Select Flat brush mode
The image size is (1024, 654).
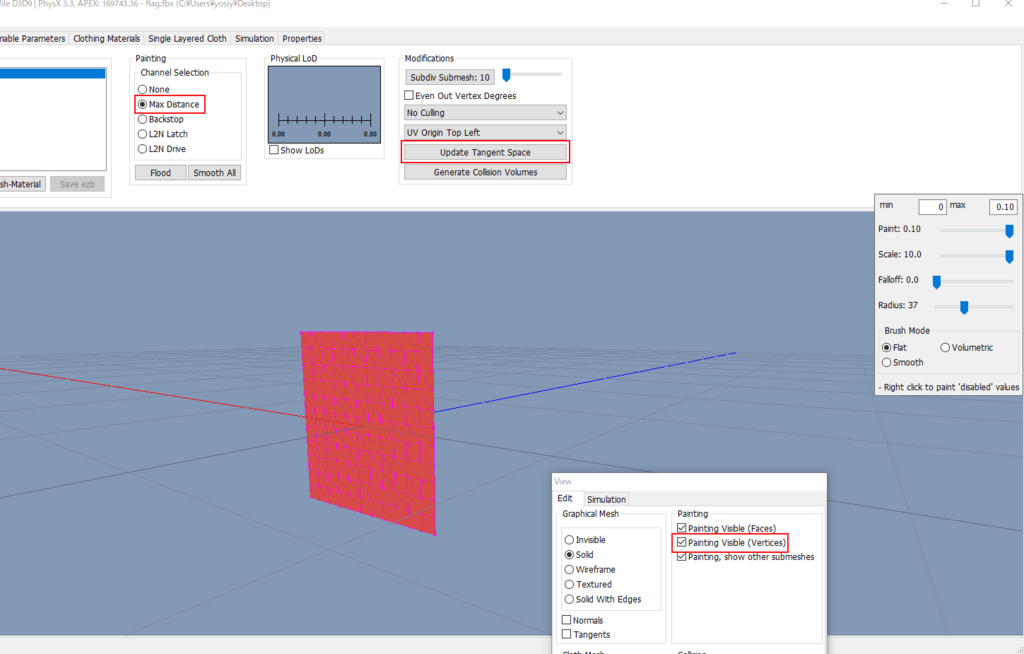tap(887, 348)
